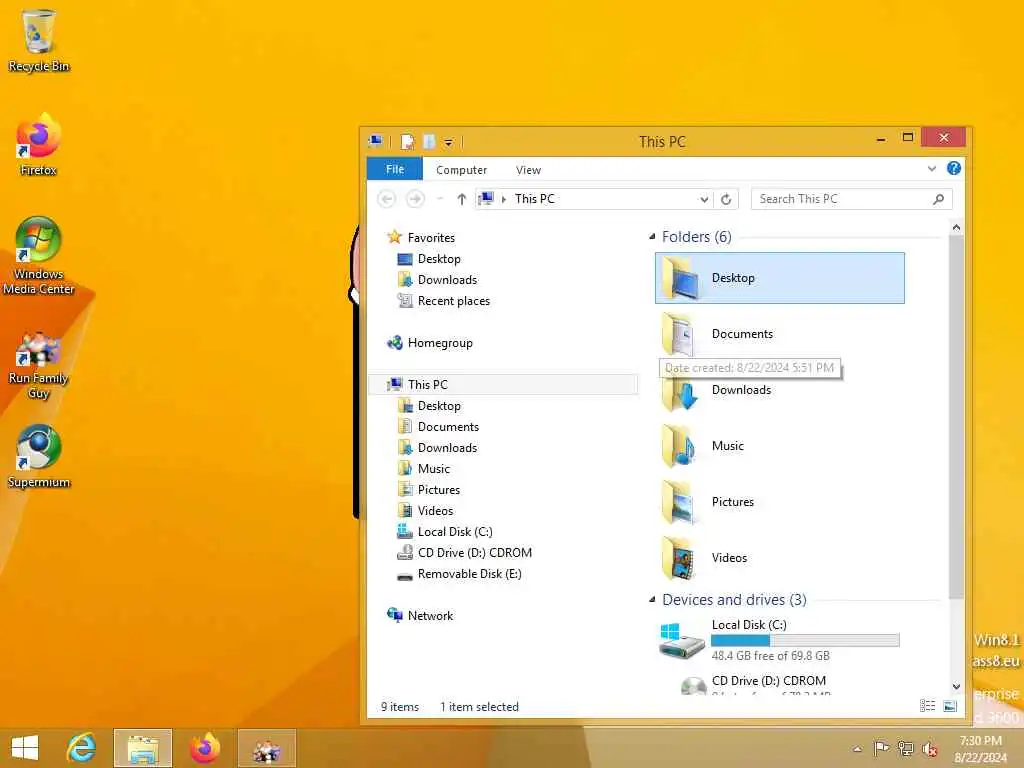Click the This PC address bar breadcrumb
This screenshot has height=768, width=1024.
pyautogui.click(x=534, y=199)
